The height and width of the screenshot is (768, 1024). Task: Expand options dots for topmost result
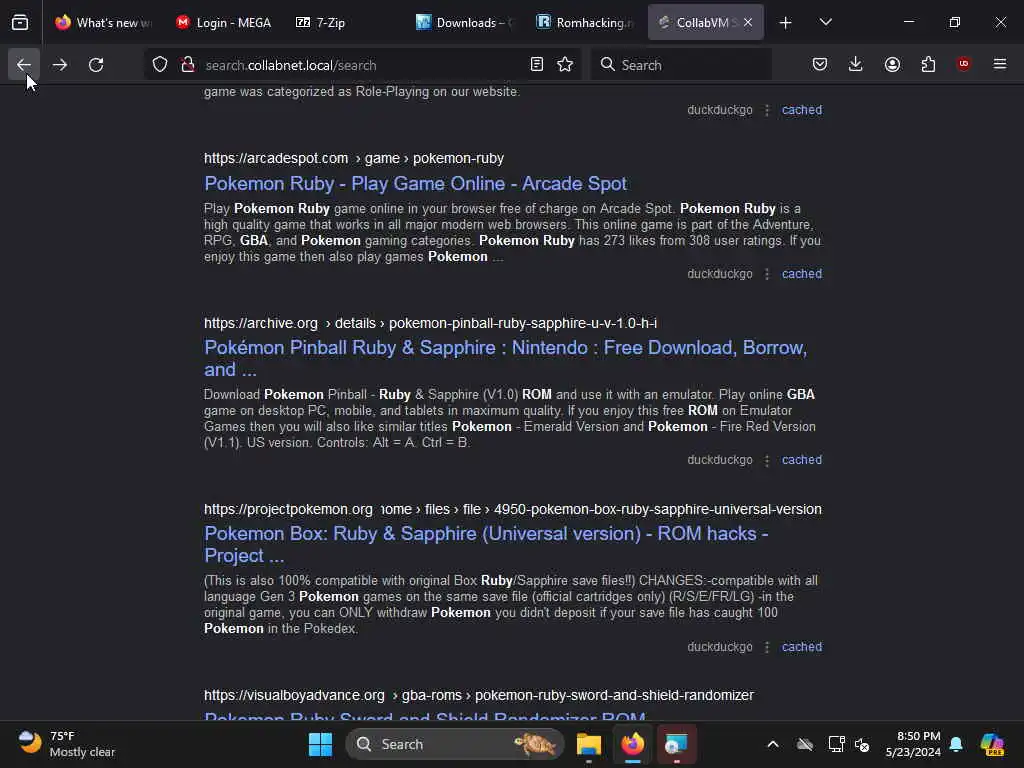coord(767,110)
